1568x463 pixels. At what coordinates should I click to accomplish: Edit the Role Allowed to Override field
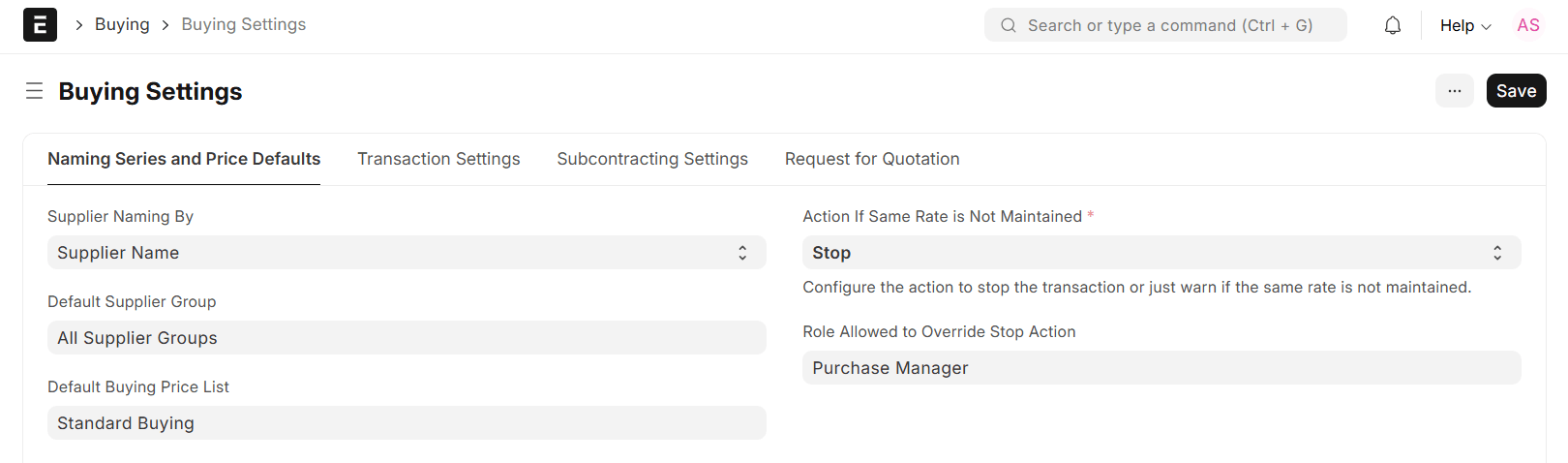coord(1161,368)
